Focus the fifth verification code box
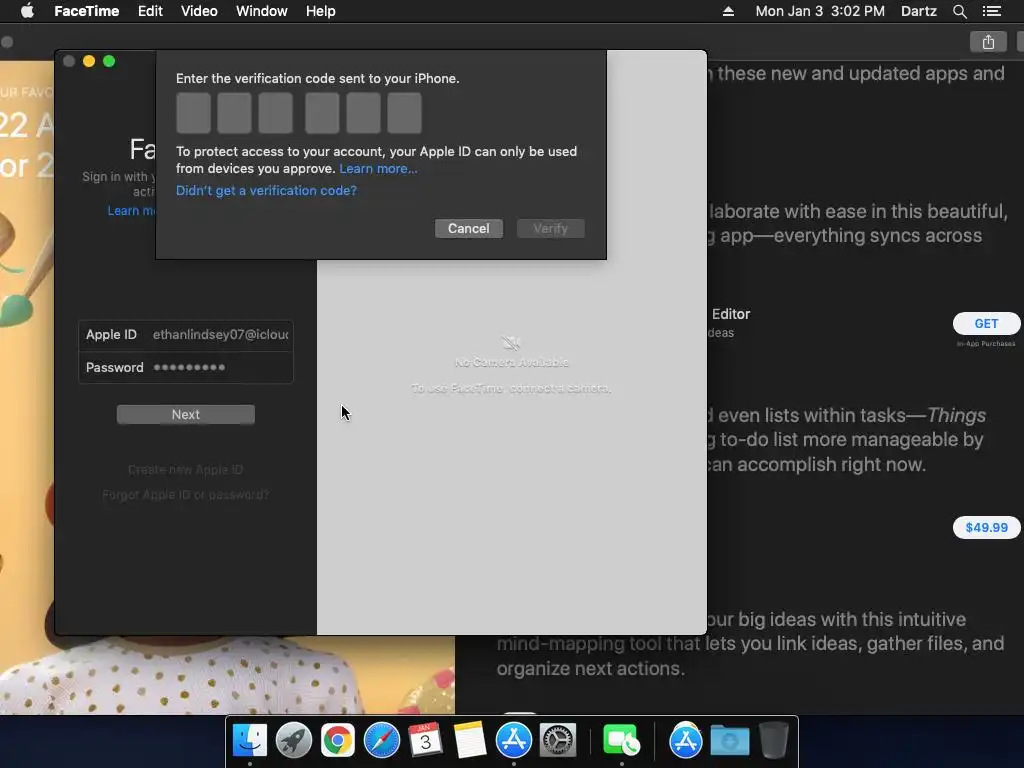 pyautogui.click(x=364, y=113)
